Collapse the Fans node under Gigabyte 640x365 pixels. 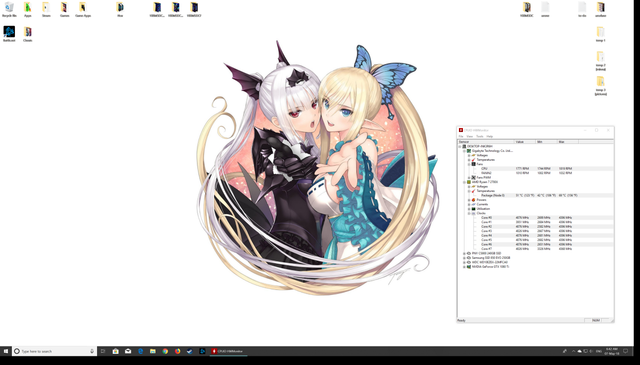pos(469,164)
